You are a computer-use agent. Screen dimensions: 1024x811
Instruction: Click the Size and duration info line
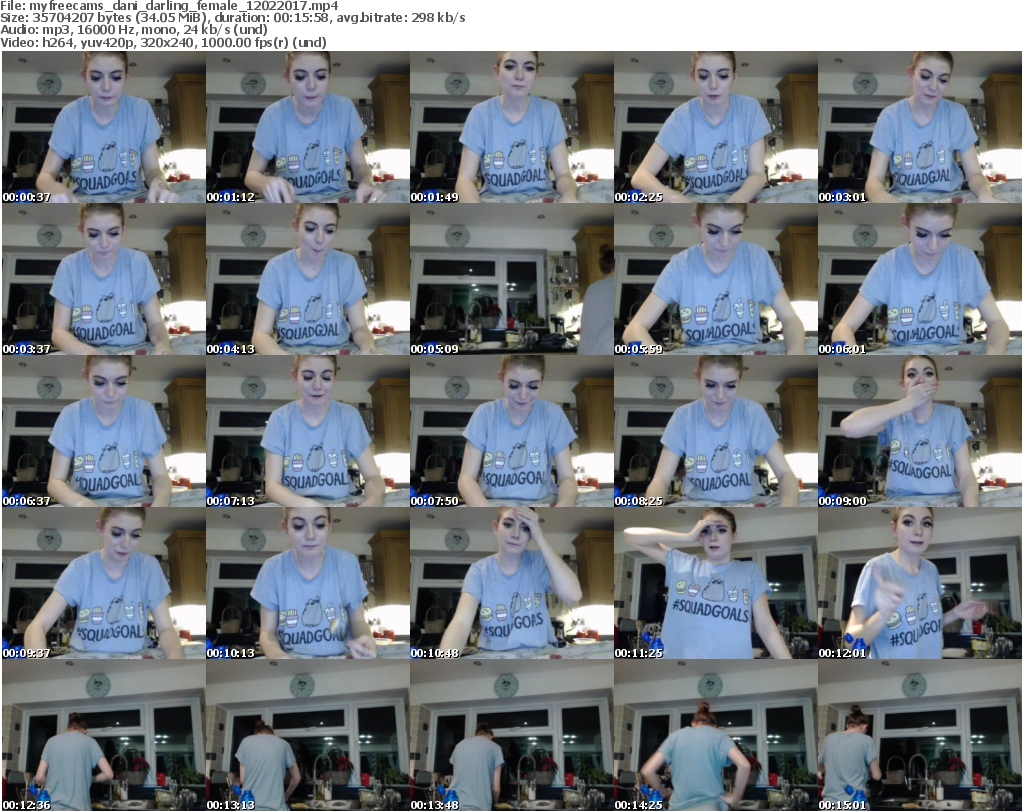[232, 18]
